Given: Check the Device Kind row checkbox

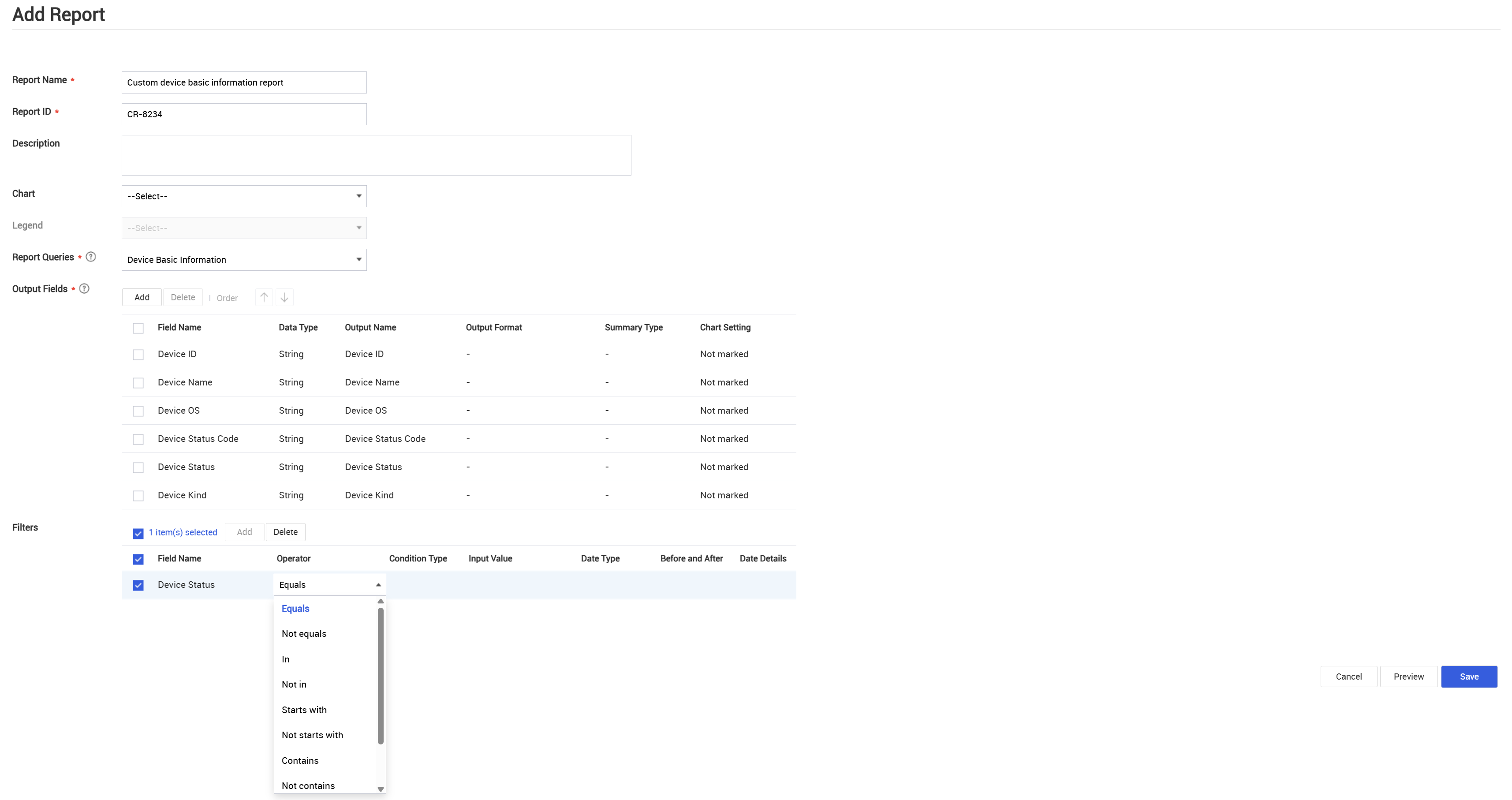Looking at the screenshot, I should [x=138, y=495].
